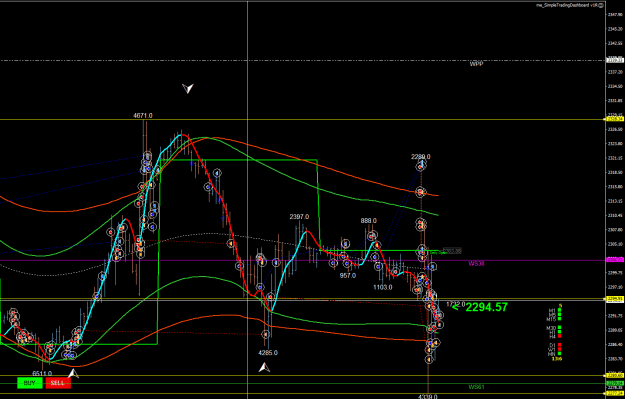Click the green WS61 level label

[x=476, y=387]
